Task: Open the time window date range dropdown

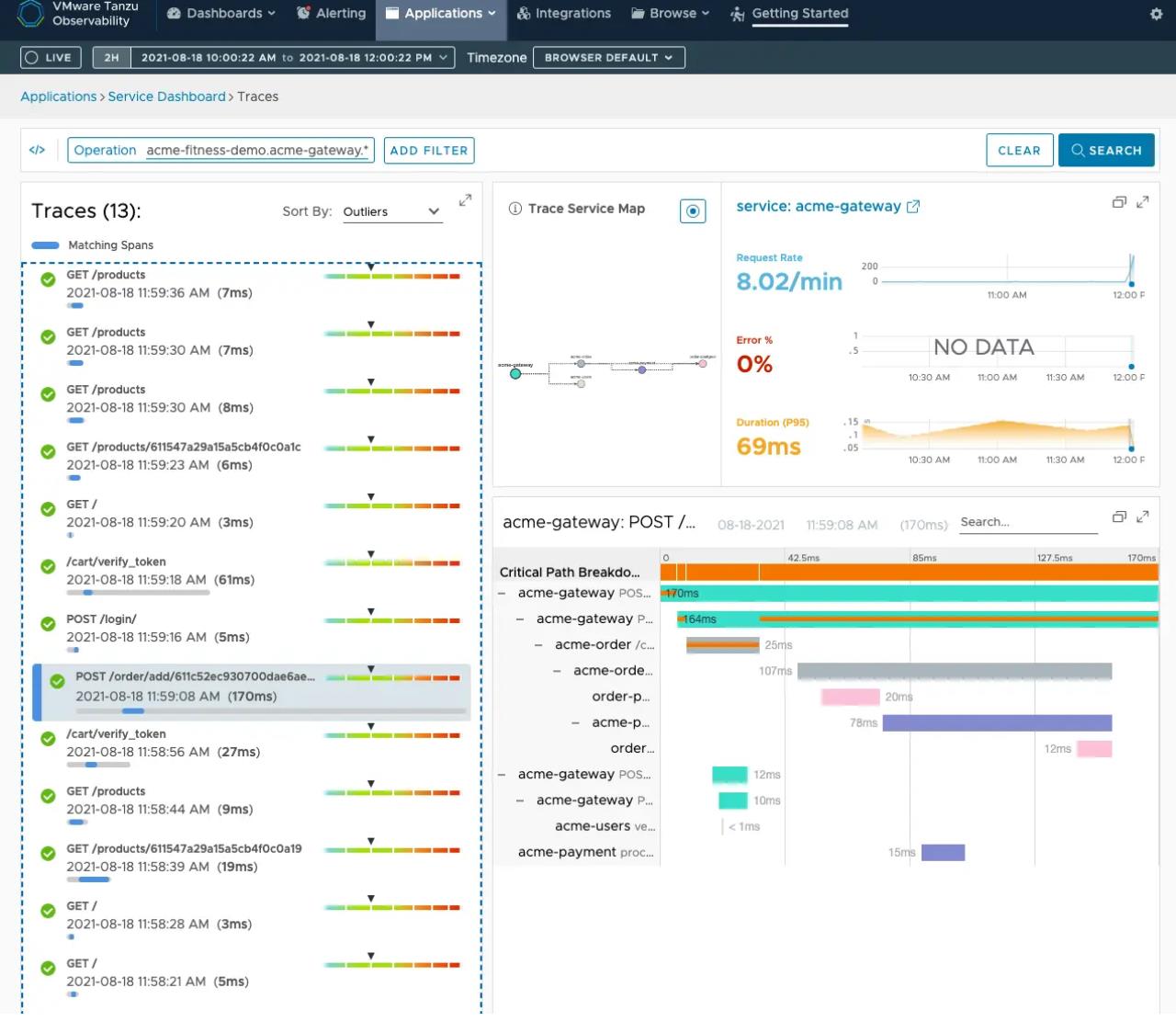Action: 293,57
